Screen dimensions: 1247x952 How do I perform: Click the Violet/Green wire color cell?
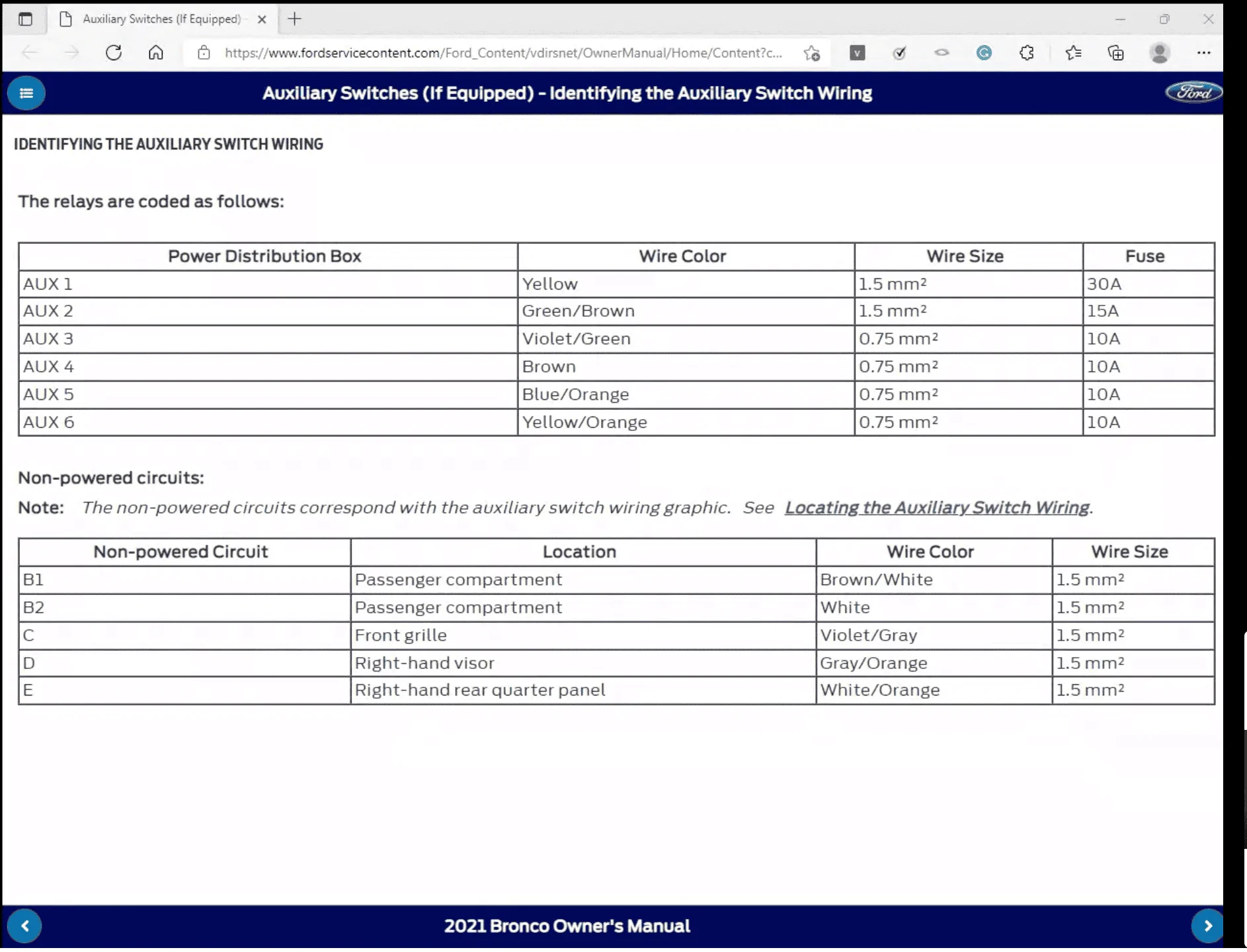tap(686, 339)
